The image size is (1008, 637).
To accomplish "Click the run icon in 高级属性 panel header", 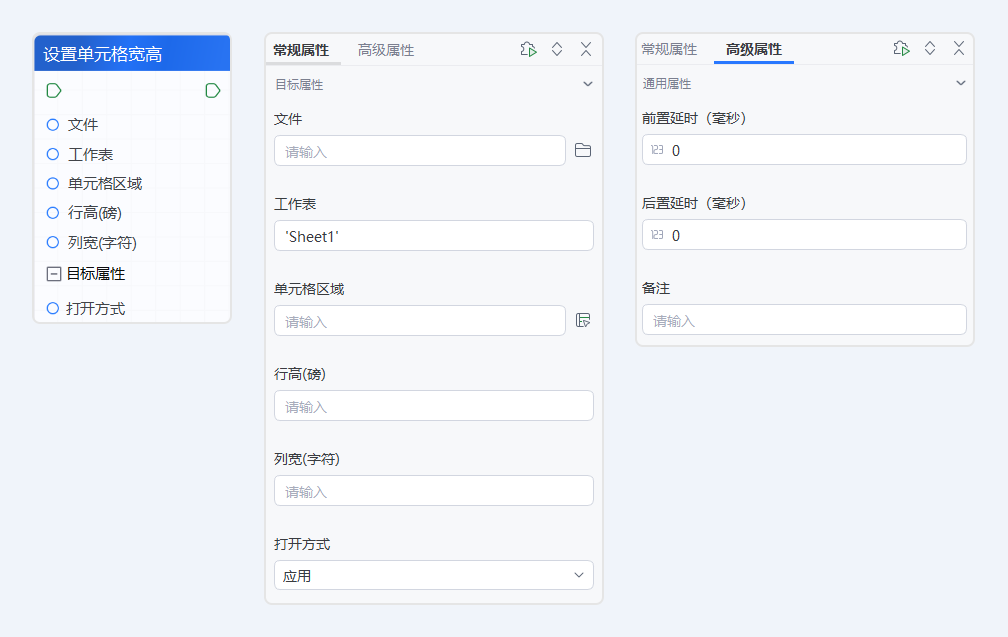I will pos(900,47).
